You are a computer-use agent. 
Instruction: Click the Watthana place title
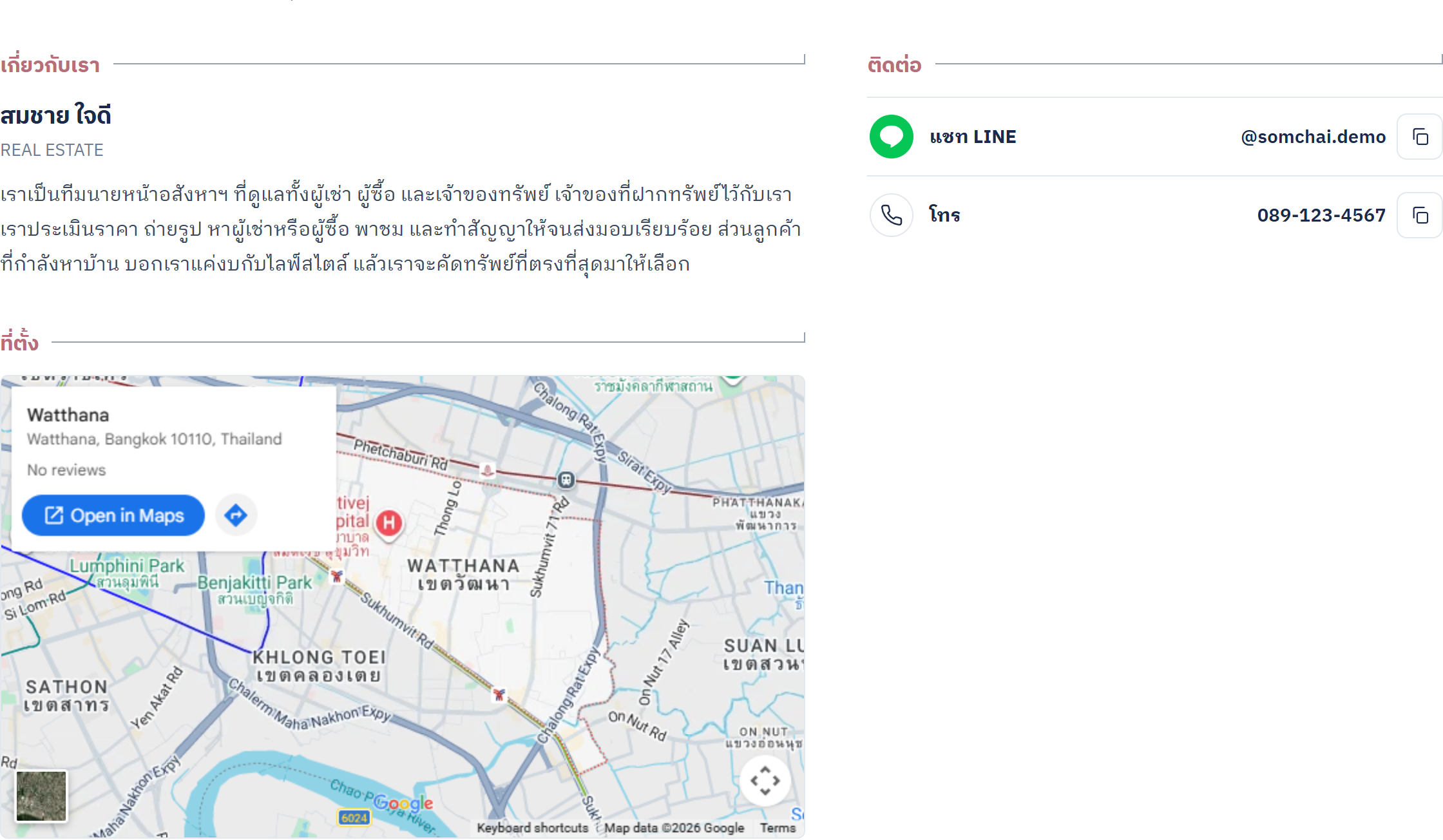[x=68, y=415]
